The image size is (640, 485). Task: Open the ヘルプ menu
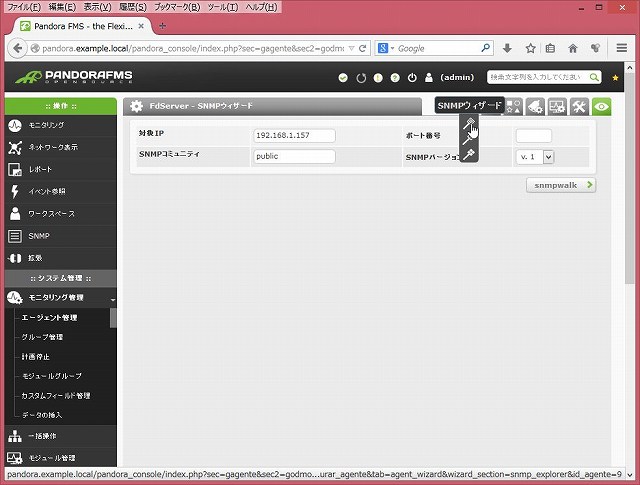[x=261, y=7]
